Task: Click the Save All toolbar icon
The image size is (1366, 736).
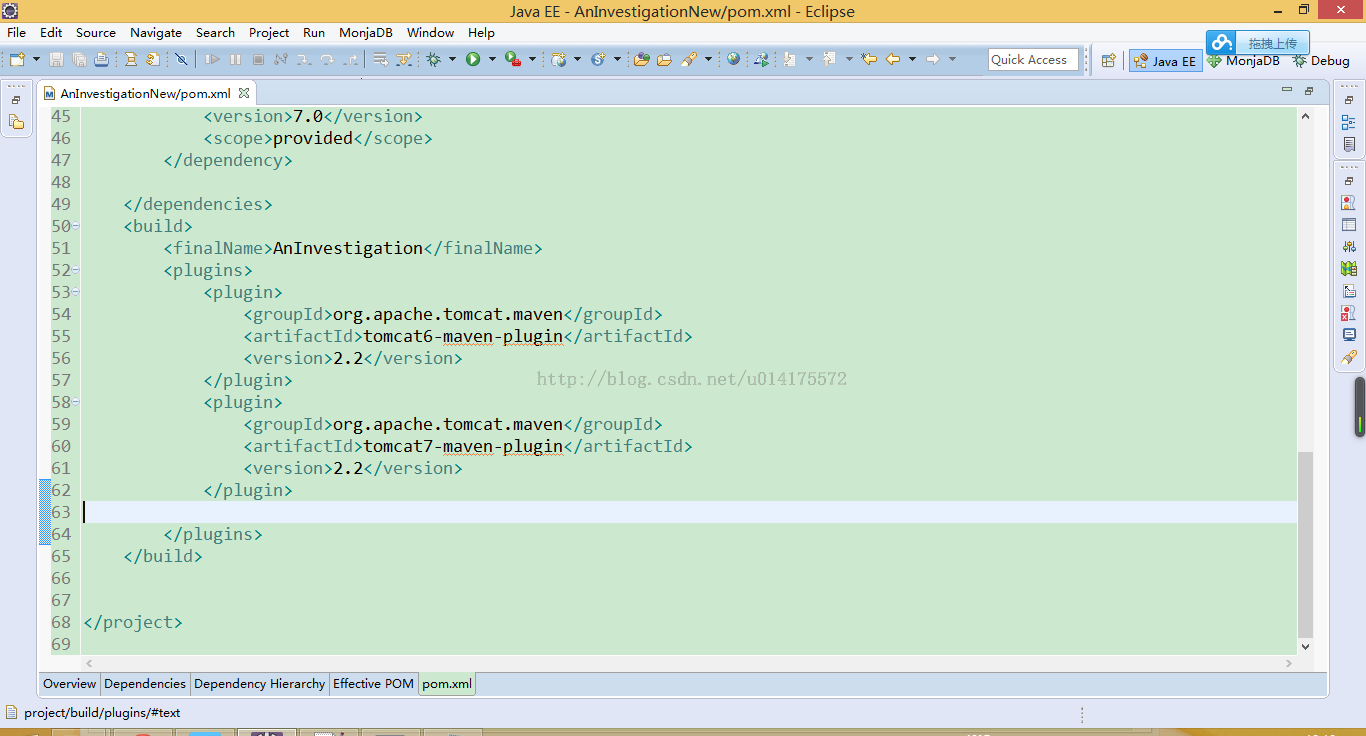Action: point(79,60)
